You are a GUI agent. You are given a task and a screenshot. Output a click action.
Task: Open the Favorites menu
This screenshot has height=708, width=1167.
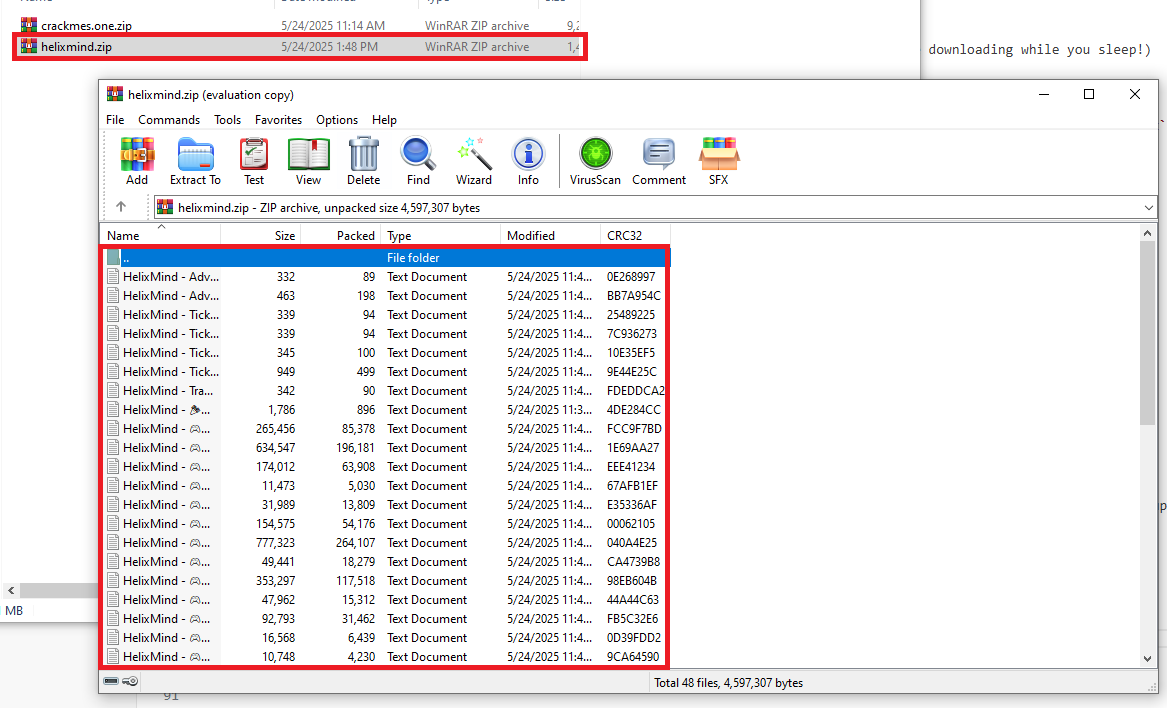(x=278, y=120)
